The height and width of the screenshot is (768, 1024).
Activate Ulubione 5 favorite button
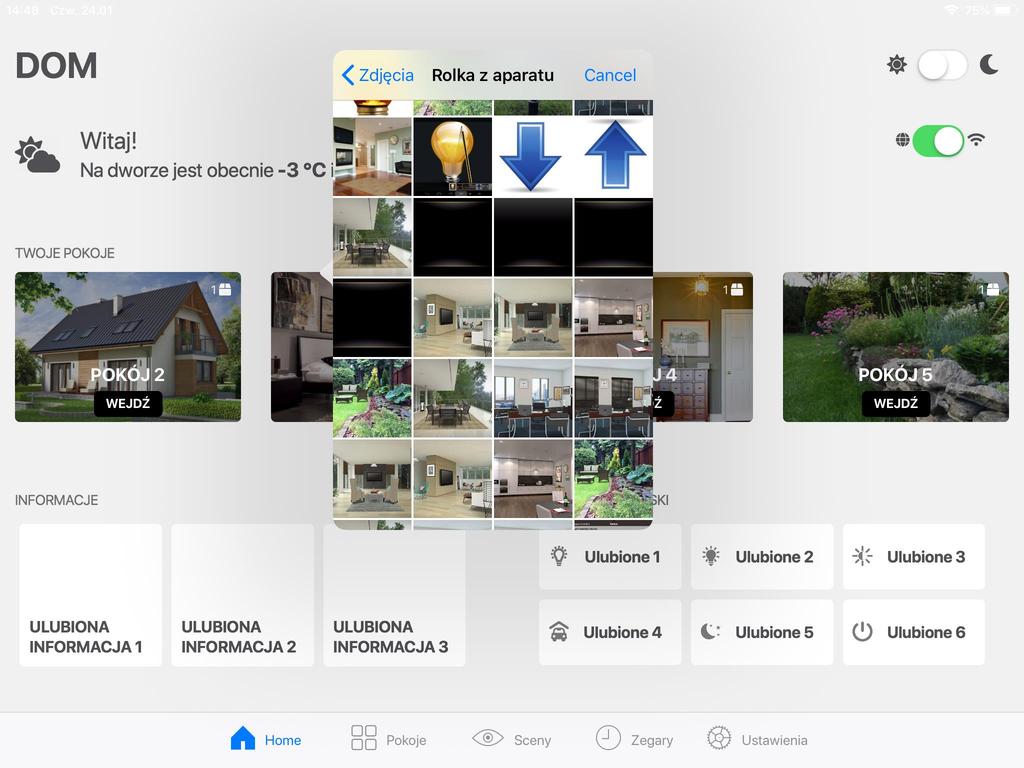762,632
